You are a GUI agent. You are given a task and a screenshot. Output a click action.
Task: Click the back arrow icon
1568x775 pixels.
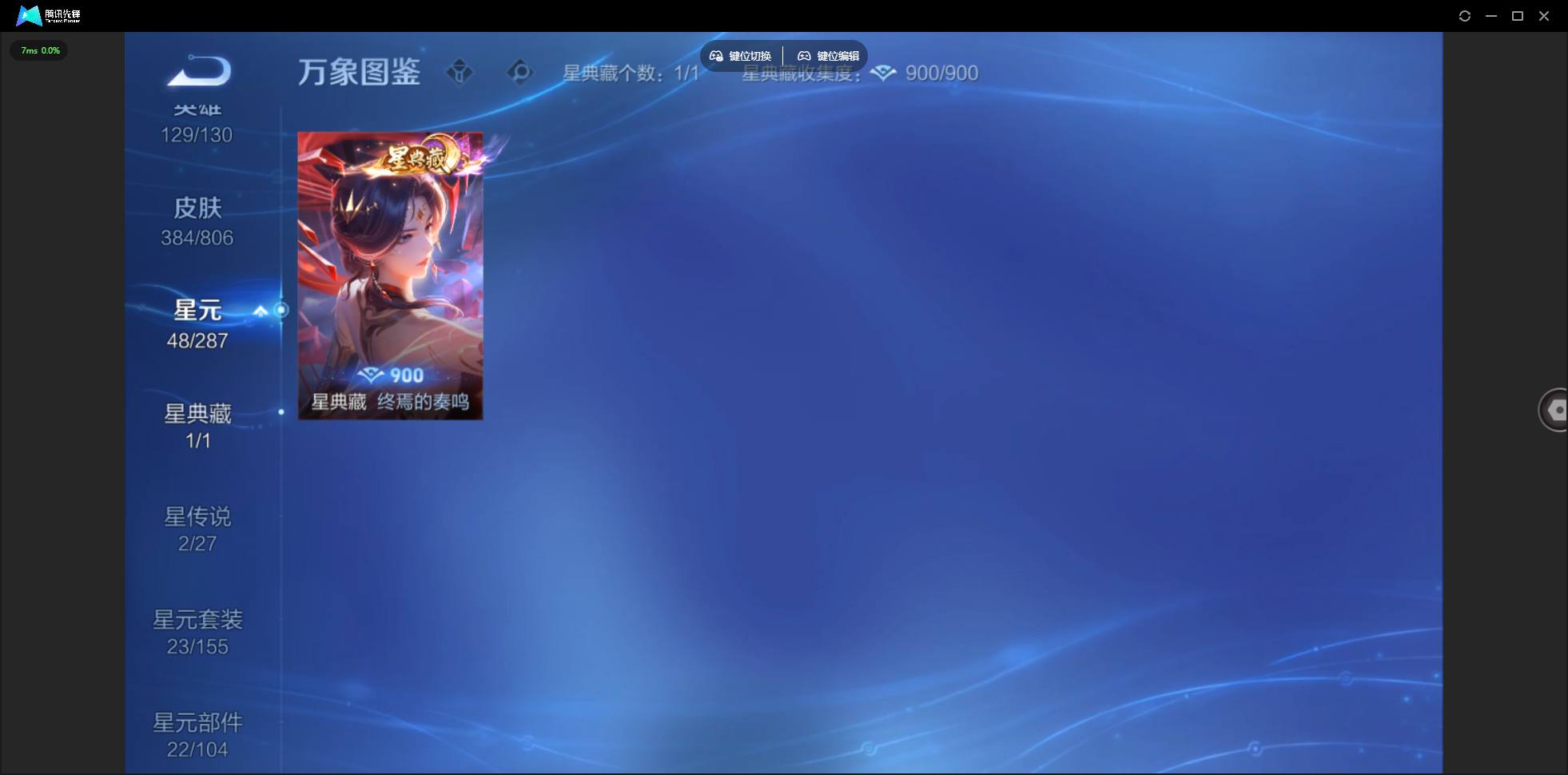(x=199, y=71)
